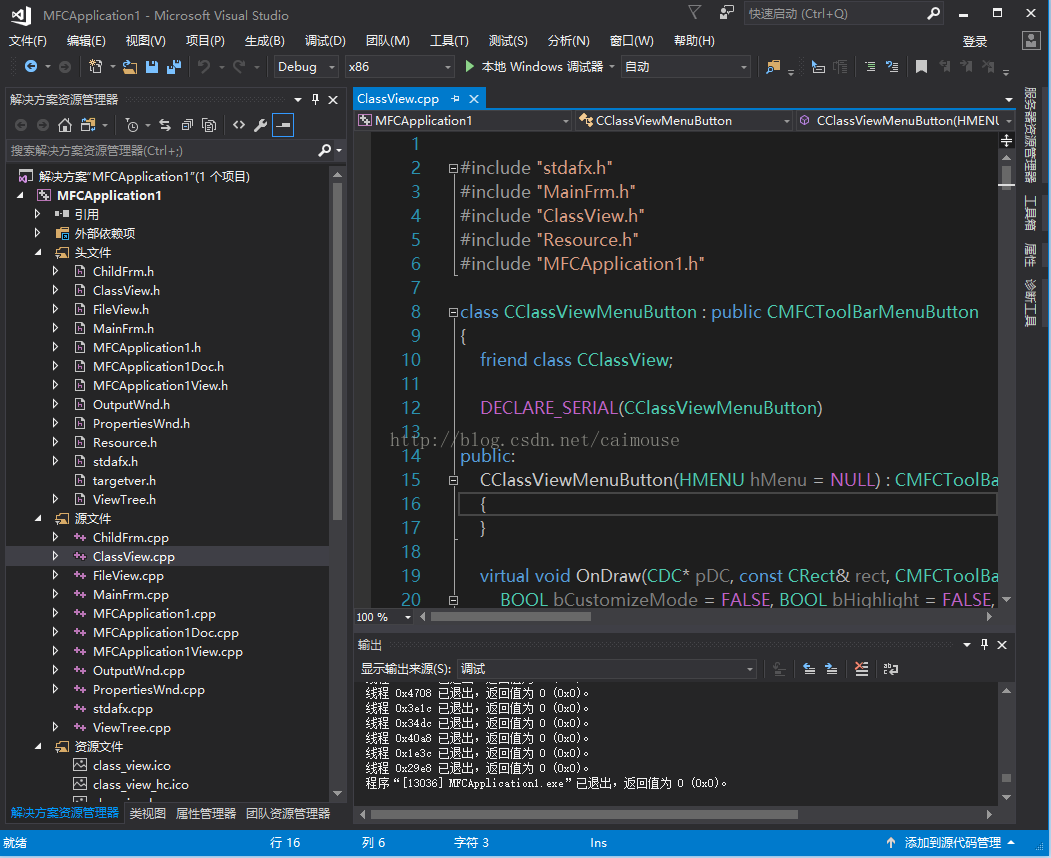Collapse the constructor outline at line 15
The height and width of the screenshot is (858, 1051).
click(x=453, y=480)
